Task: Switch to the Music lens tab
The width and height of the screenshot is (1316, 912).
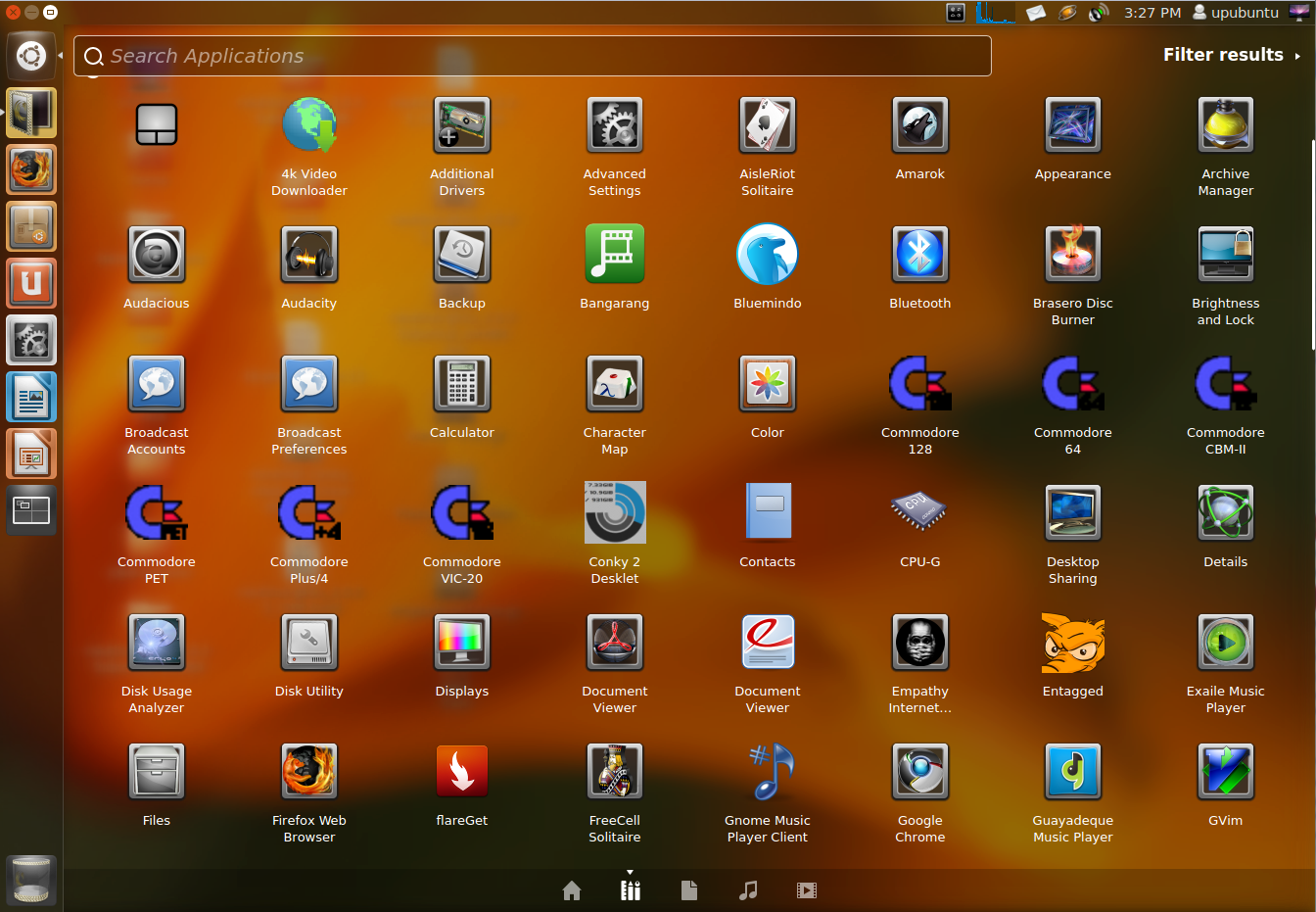Action: (x=748, y=889)
